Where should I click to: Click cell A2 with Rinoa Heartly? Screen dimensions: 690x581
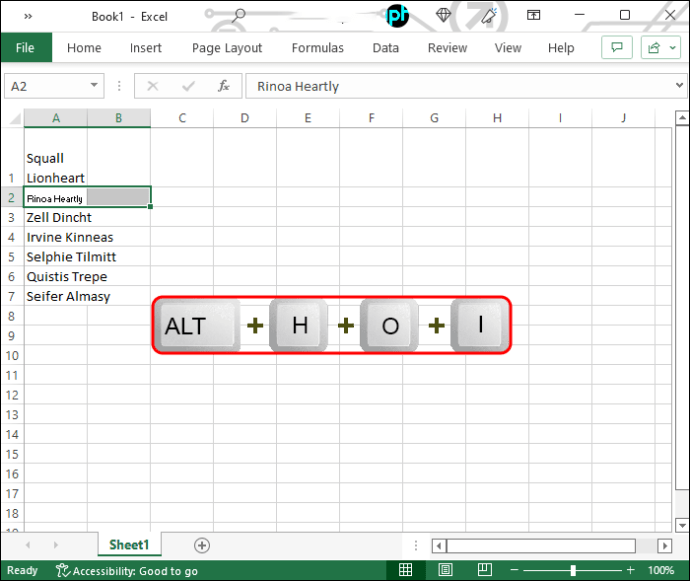[x=56, y=197]
